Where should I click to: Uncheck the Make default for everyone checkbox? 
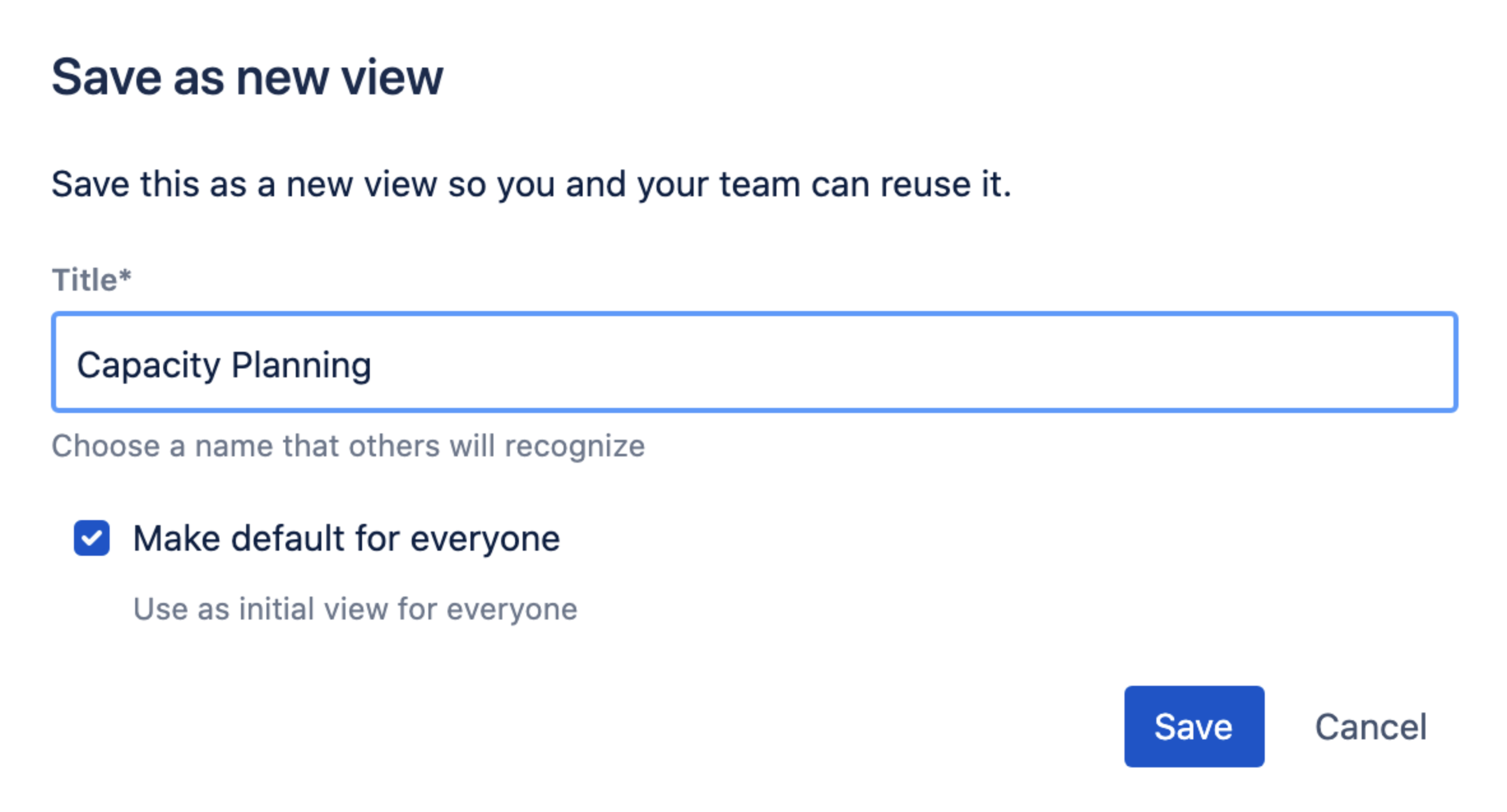[x=92, y=538]
